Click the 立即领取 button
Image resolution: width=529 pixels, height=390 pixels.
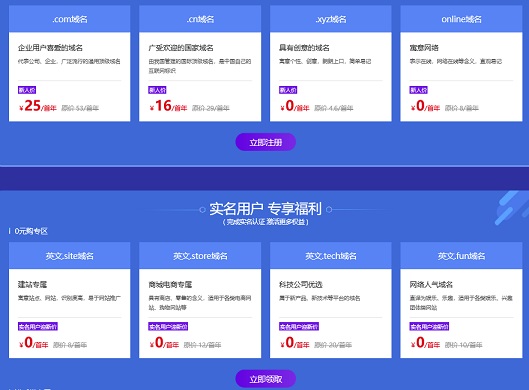click(x=266, y=379)
